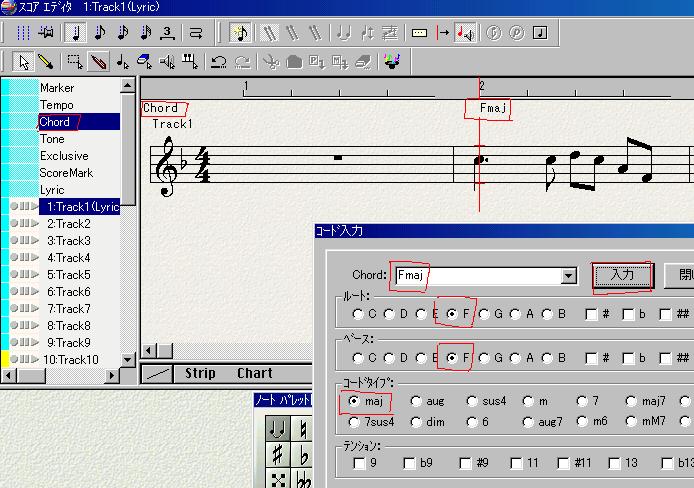
Task: Select the dotted rectangle selection tool
Action: 75,61
